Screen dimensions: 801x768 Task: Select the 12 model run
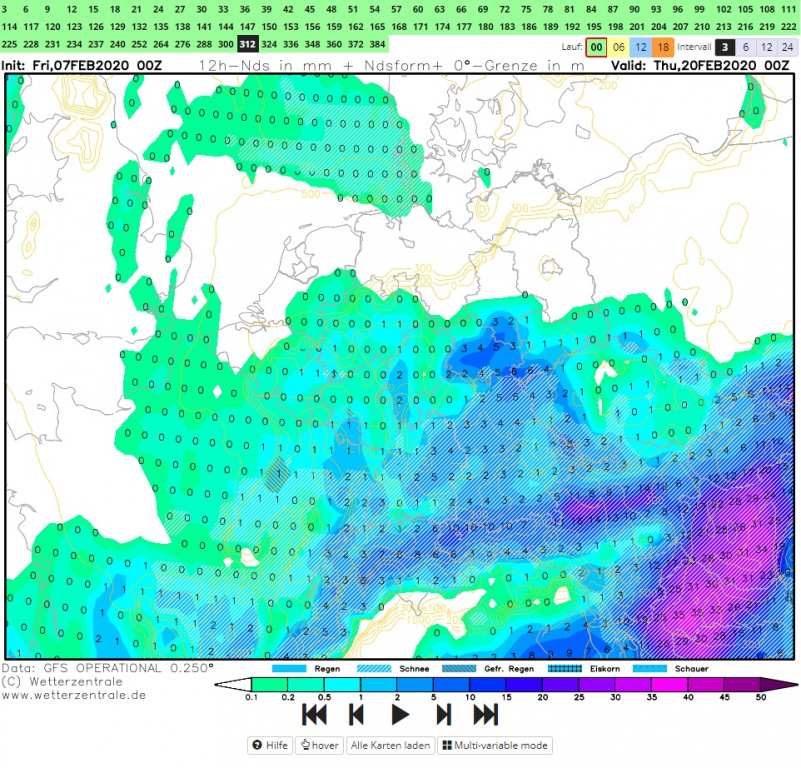639,46
